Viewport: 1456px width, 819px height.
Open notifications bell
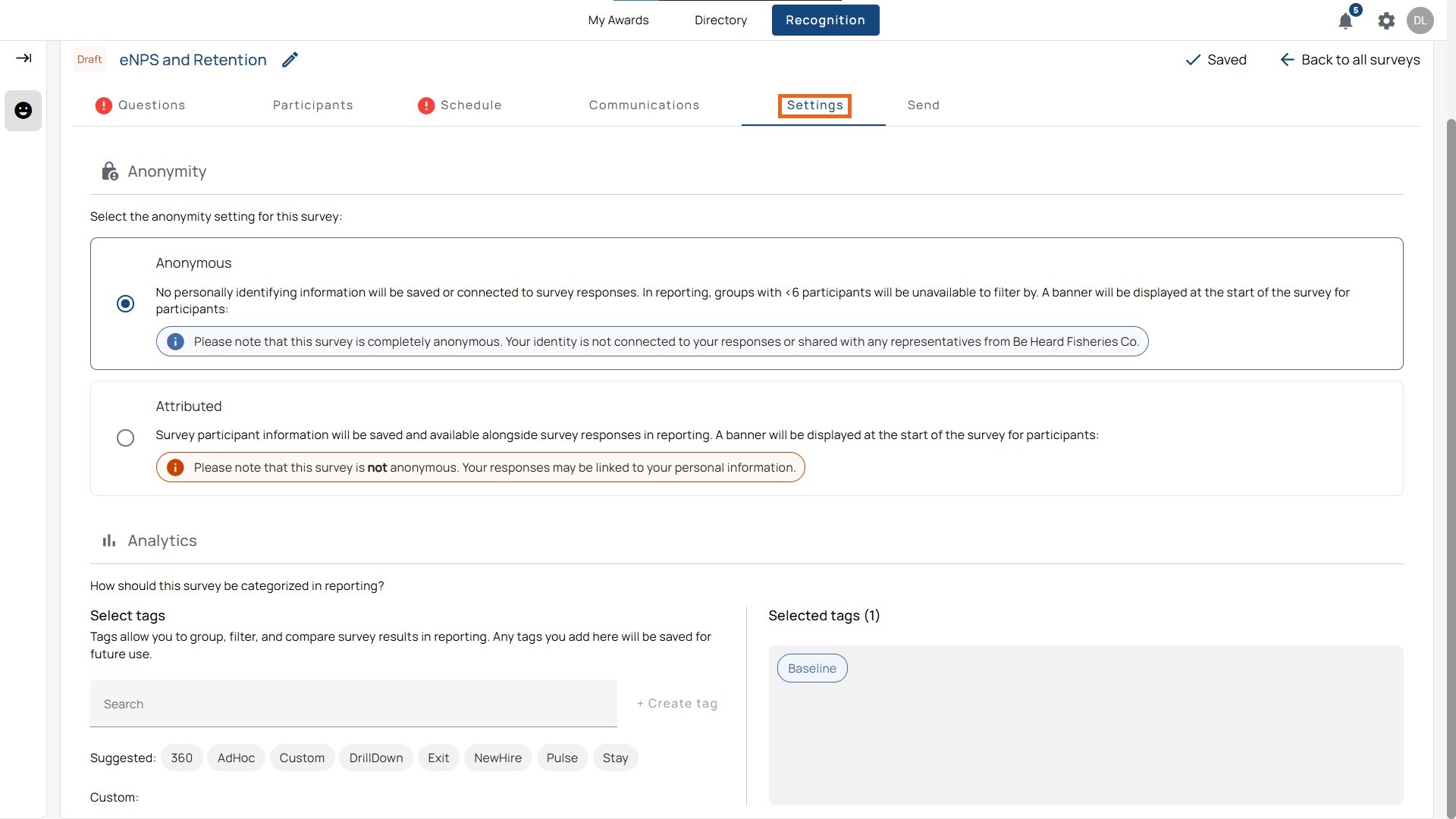click(1345, 20)
